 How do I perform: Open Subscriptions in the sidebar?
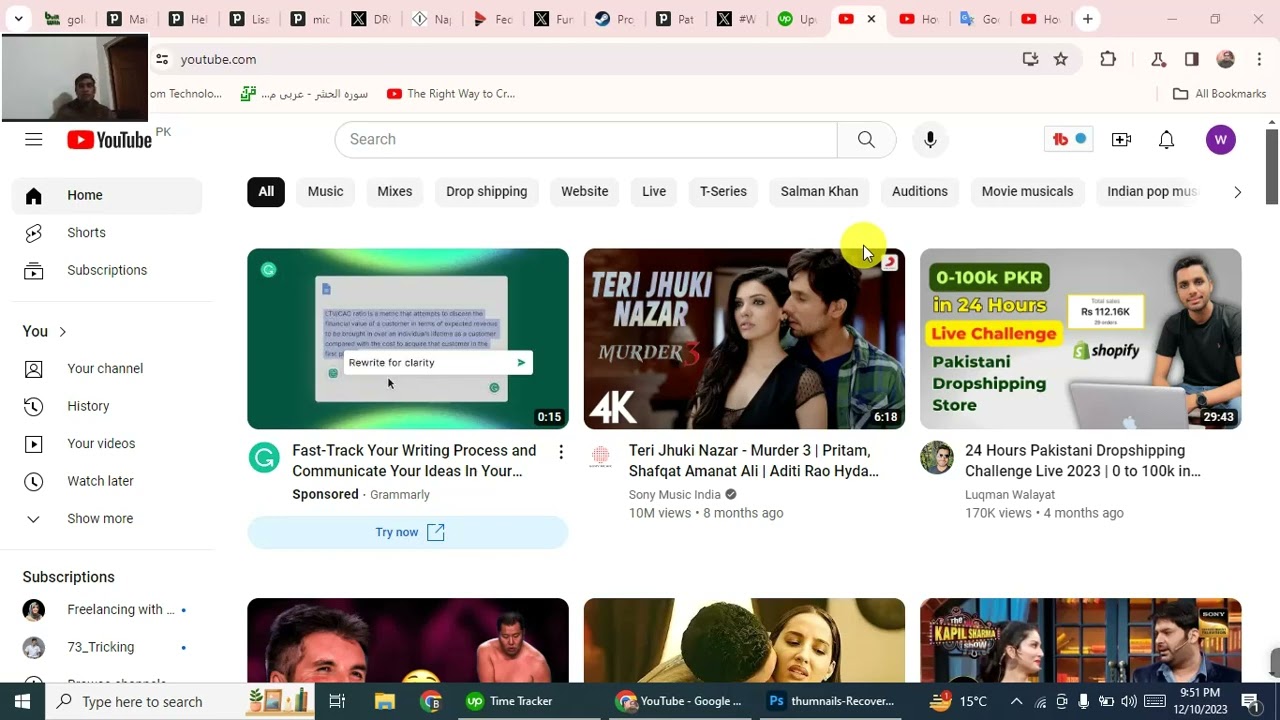107,271
